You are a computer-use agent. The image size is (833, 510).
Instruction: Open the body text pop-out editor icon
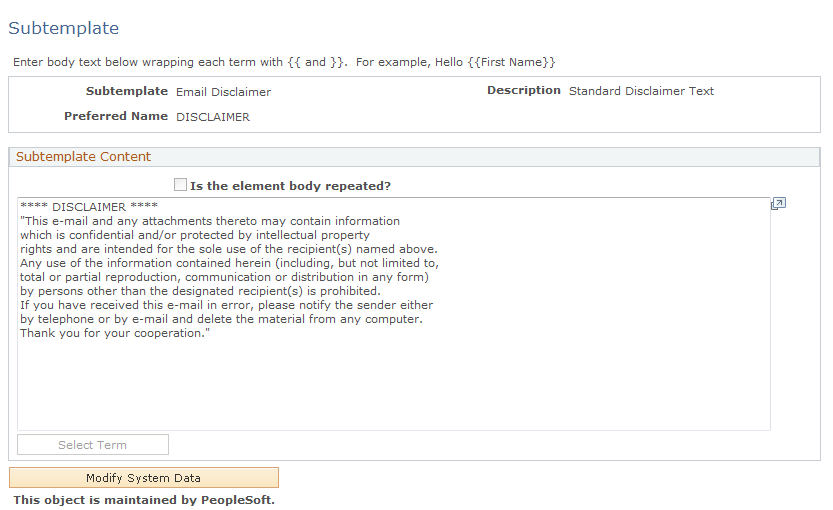pyautogui.click(x=778, y=204)
